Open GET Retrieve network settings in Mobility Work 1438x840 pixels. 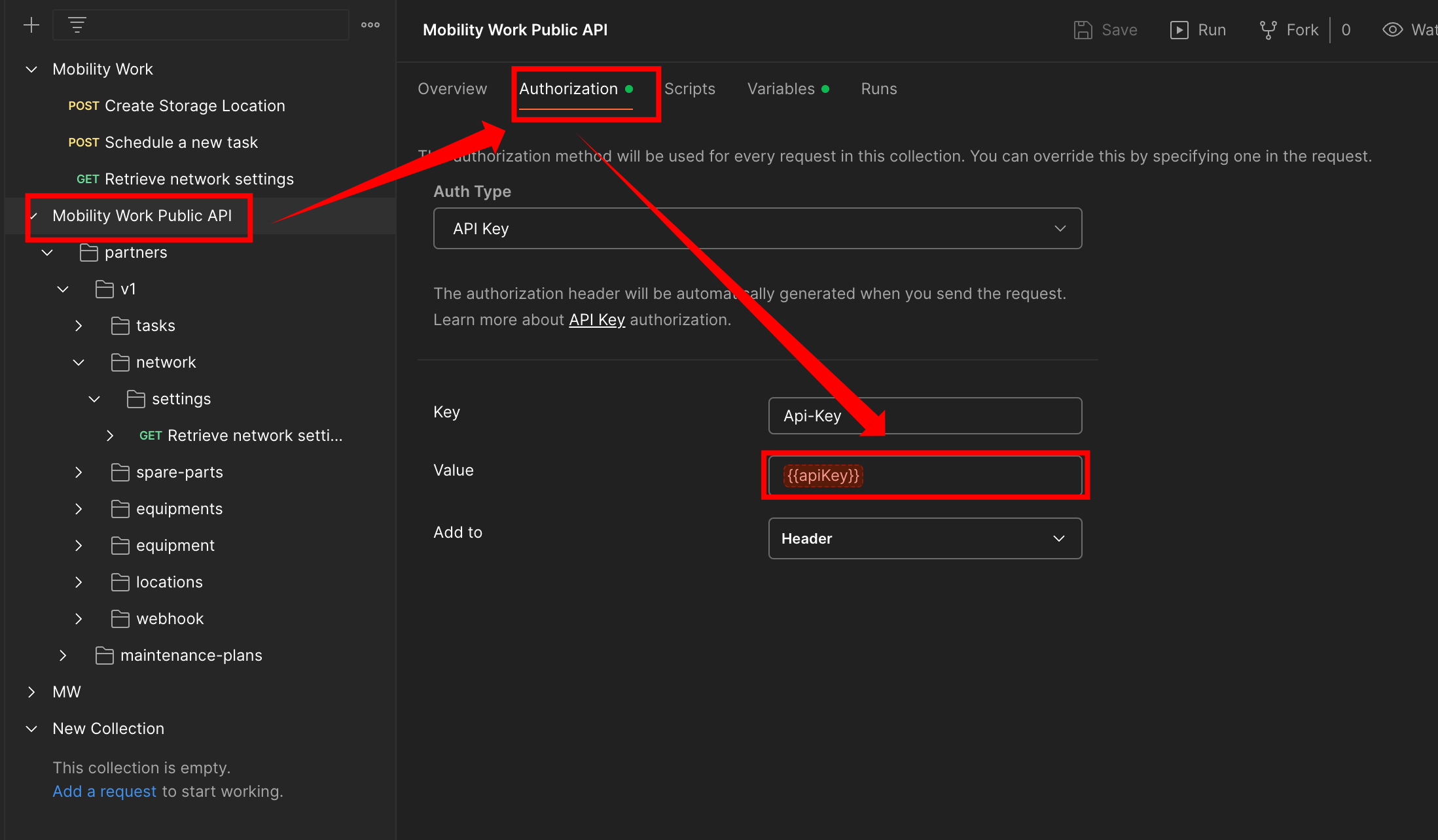pos(185,179)
